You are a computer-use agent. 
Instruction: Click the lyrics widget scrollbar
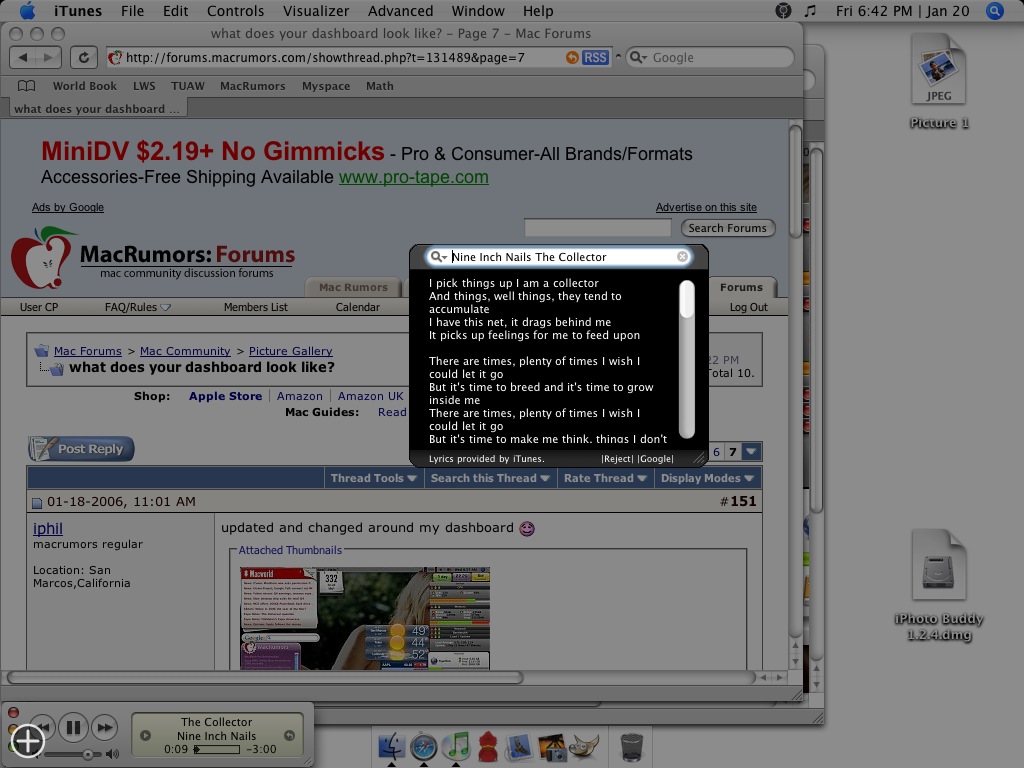click(x=686, y=359)
